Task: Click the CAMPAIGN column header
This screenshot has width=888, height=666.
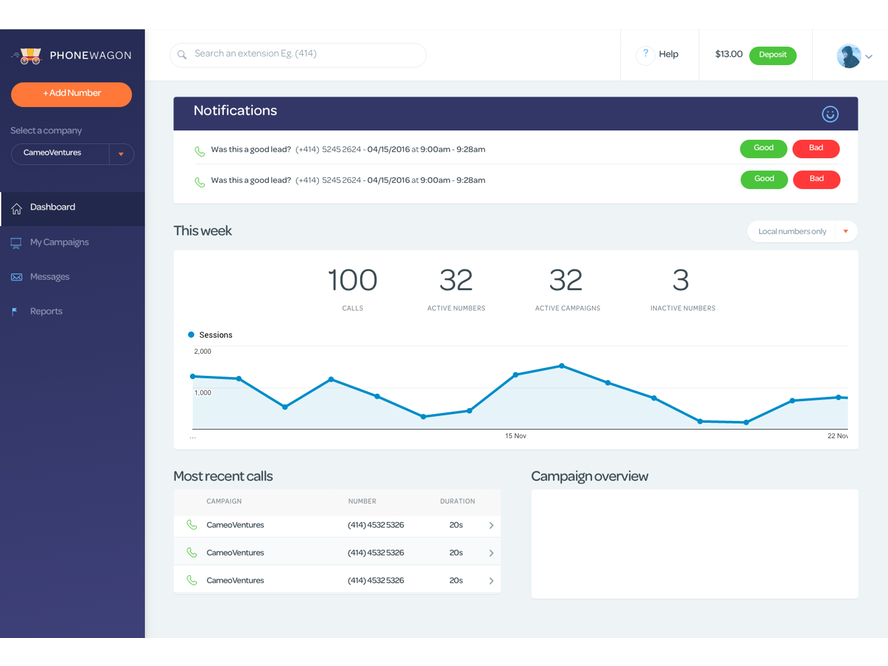Action: point(224,501)
